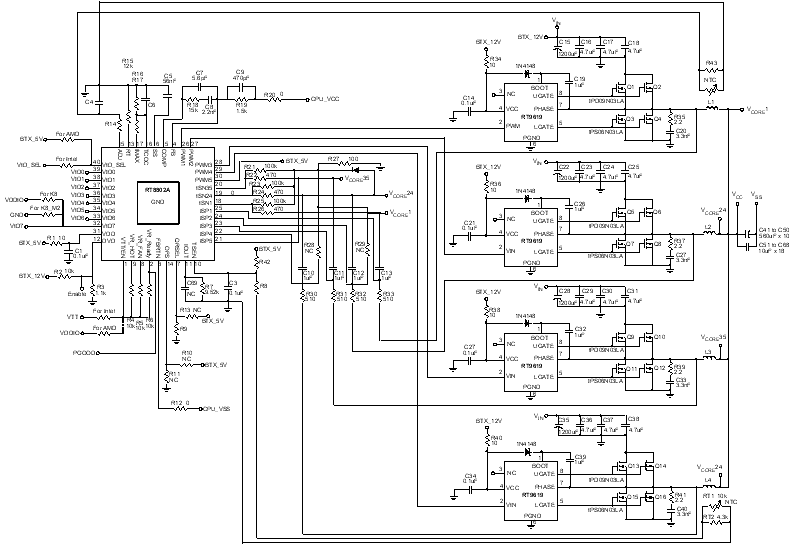Select the Q1 MOSFET symbol
The image size is (792, 544).
[x=631, y=89]
